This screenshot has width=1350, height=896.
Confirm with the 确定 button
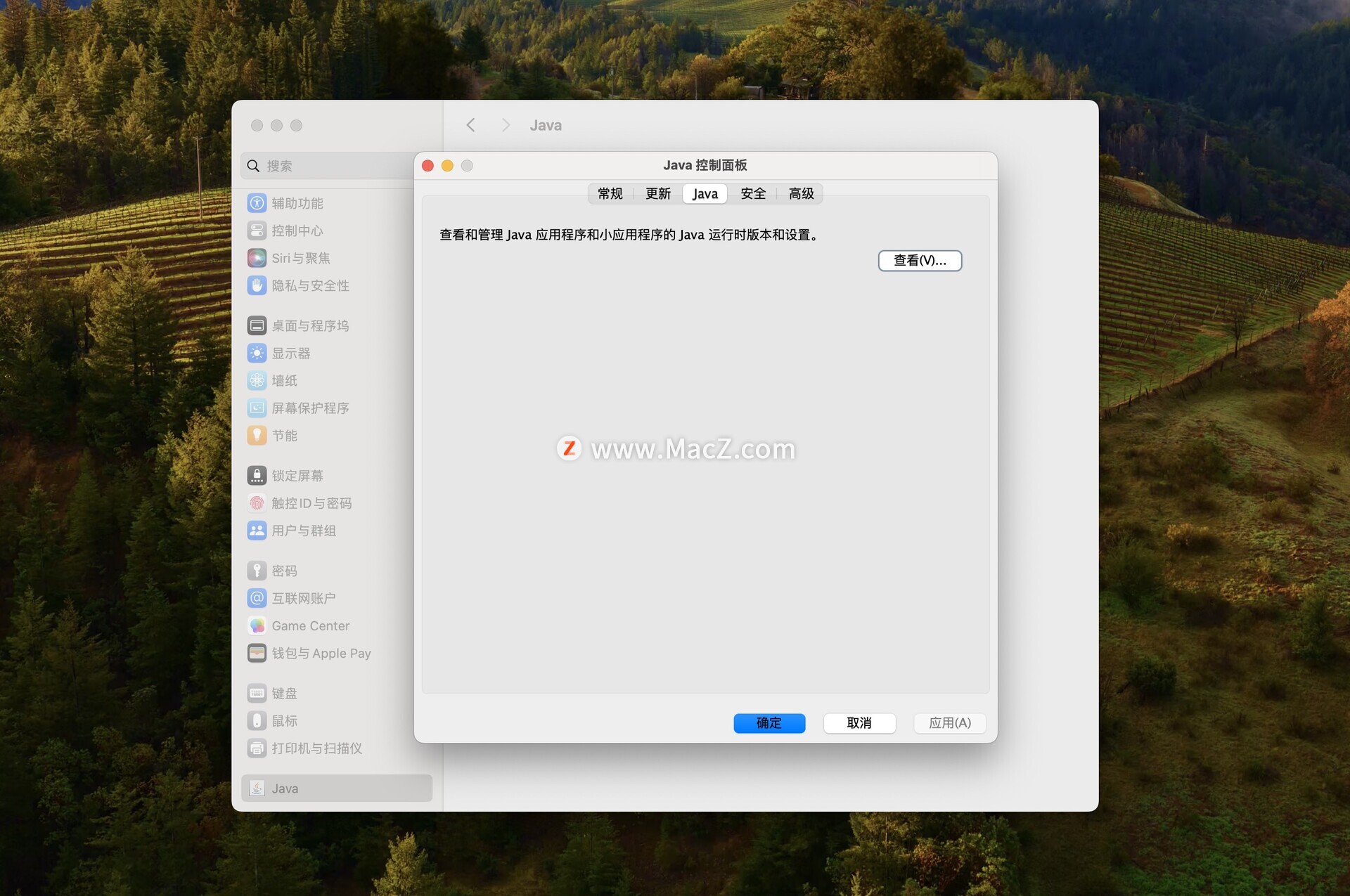pyautogui.click(x=769, y=723)
